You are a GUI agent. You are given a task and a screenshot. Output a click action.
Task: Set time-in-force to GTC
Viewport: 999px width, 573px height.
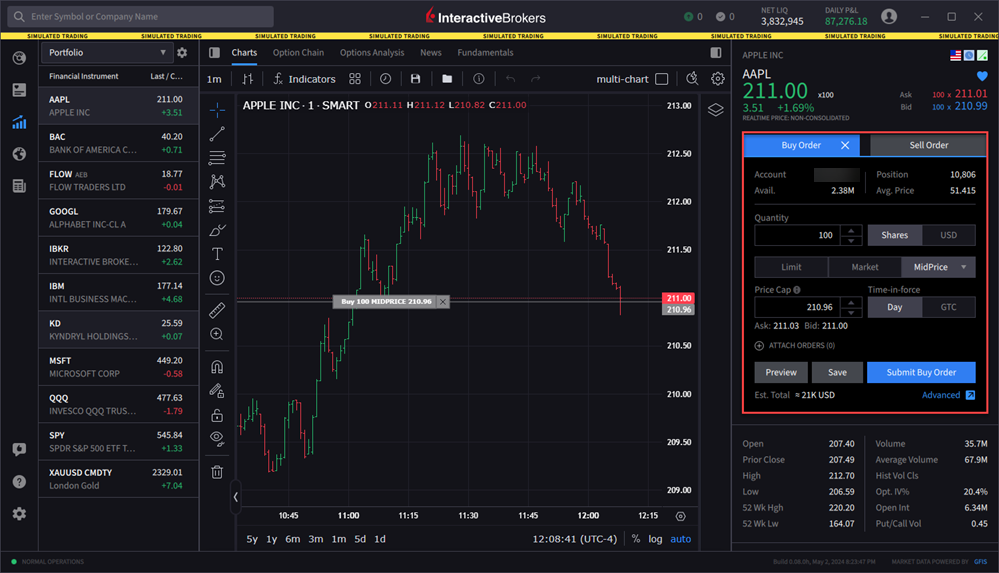(x=949, y=307)
